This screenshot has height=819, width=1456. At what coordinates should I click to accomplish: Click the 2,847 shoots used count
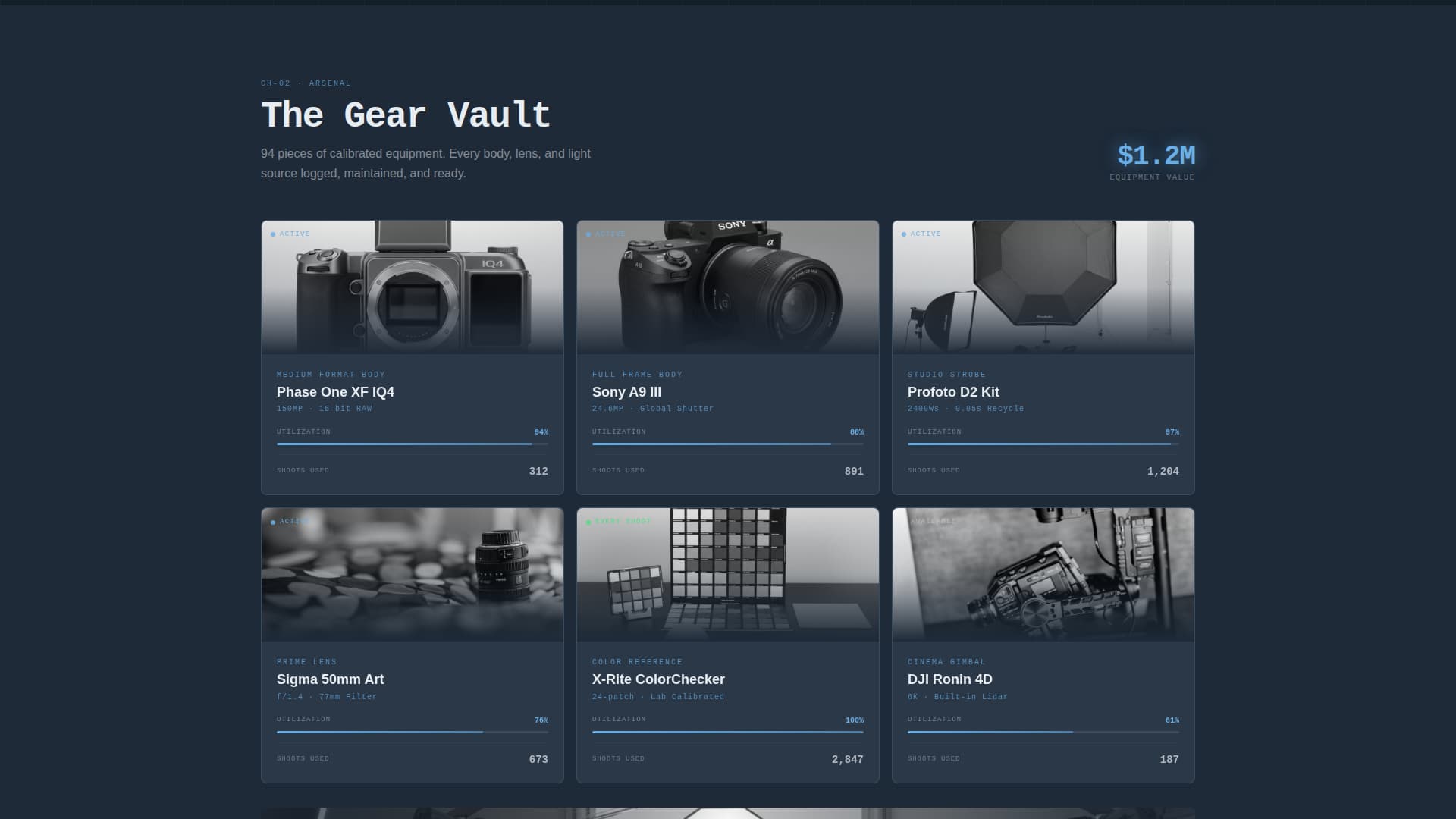click(x=848, y=760)
